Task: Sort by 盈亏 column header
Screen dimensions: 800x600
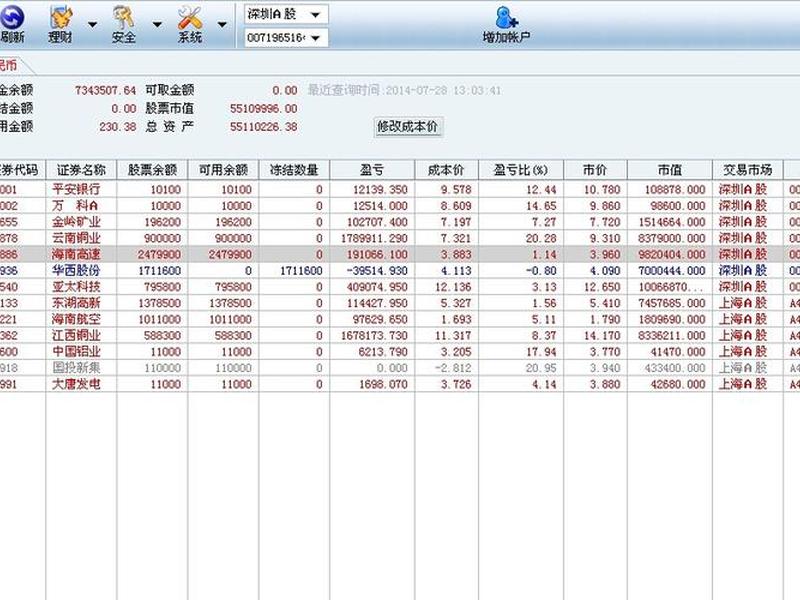Action: (x=372, y=170)
